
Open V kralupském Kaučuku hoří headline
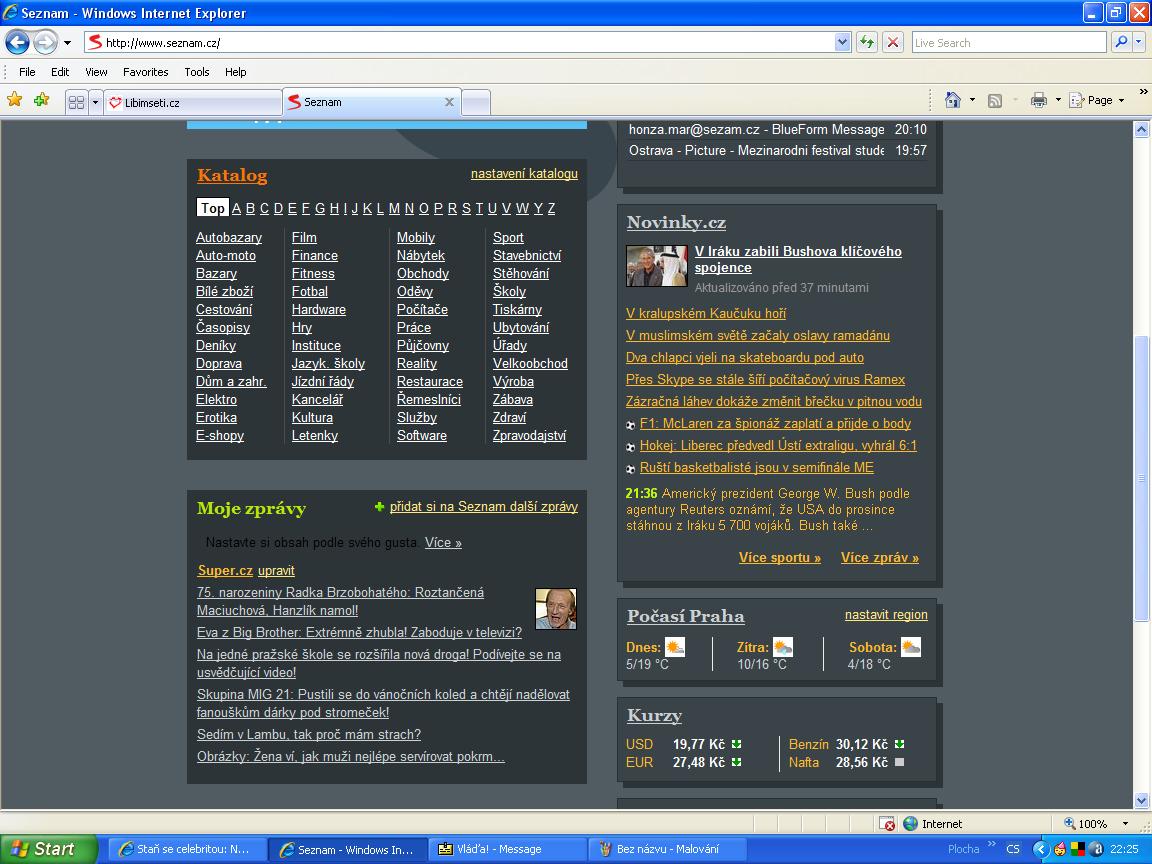705,313
